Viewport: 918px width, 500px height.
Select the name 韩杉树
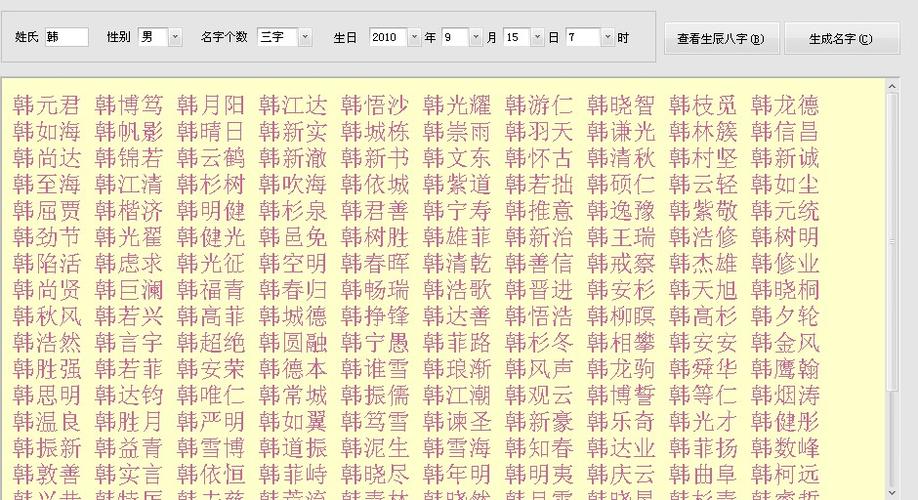coord(210,184)
